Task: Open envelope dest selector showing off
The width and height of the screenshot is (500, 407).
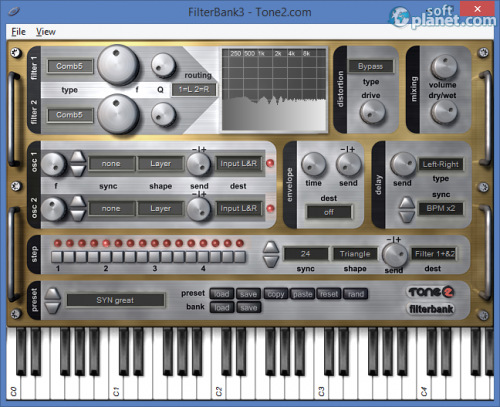Action: click(329, 212)
